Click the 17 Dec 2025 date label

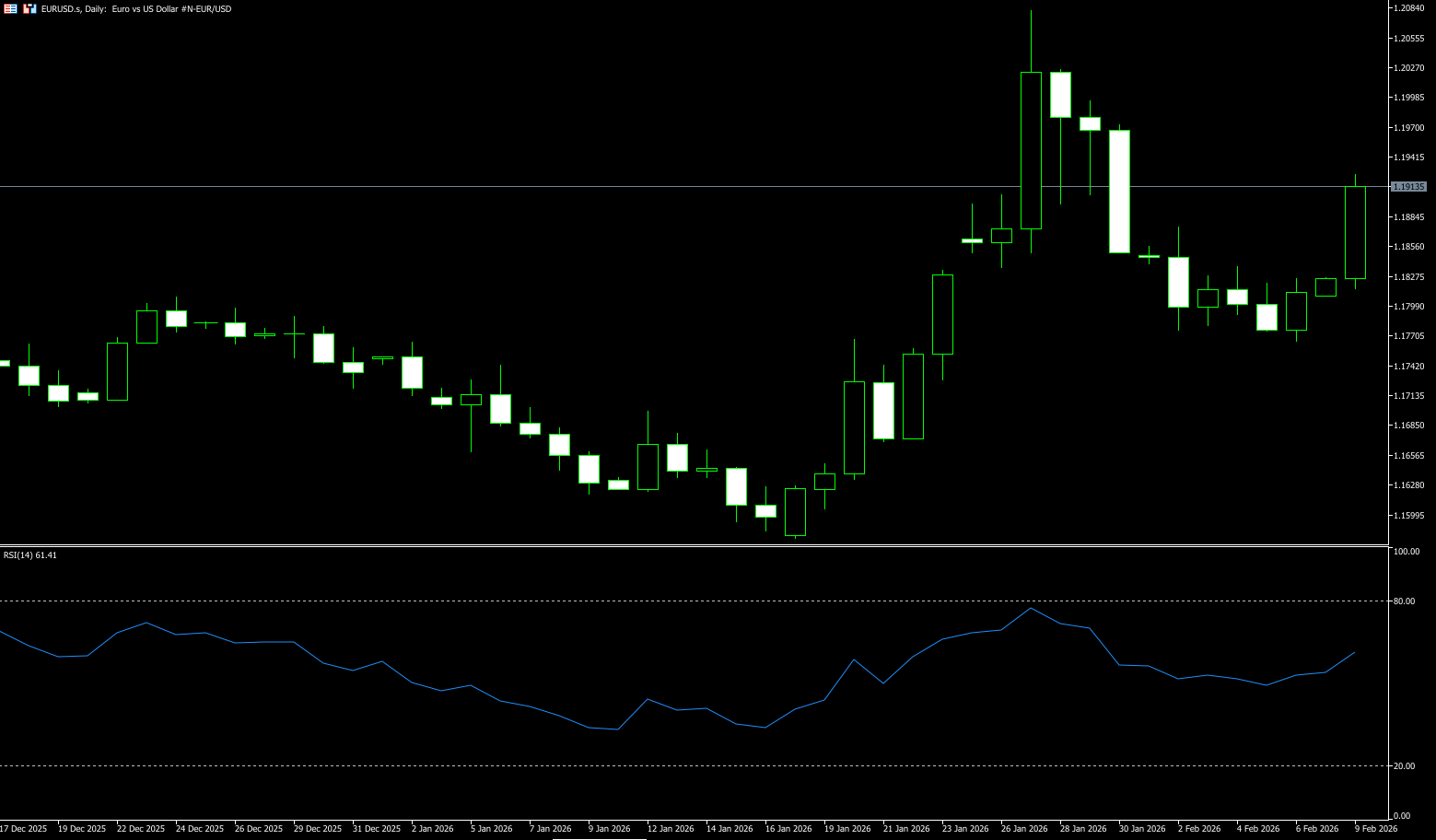(x=24, y=829)
